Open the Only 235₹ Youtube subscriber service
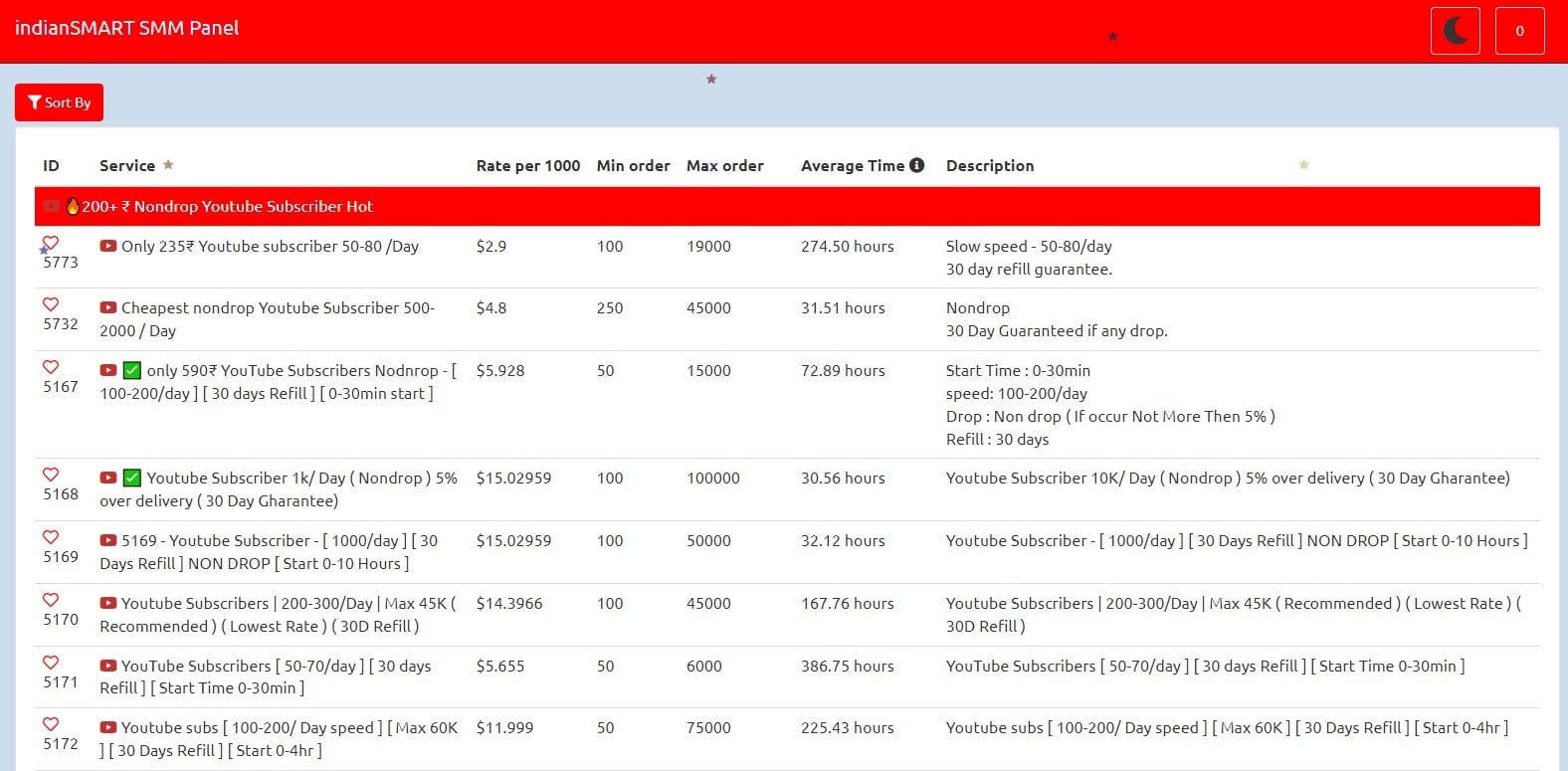 269,247
